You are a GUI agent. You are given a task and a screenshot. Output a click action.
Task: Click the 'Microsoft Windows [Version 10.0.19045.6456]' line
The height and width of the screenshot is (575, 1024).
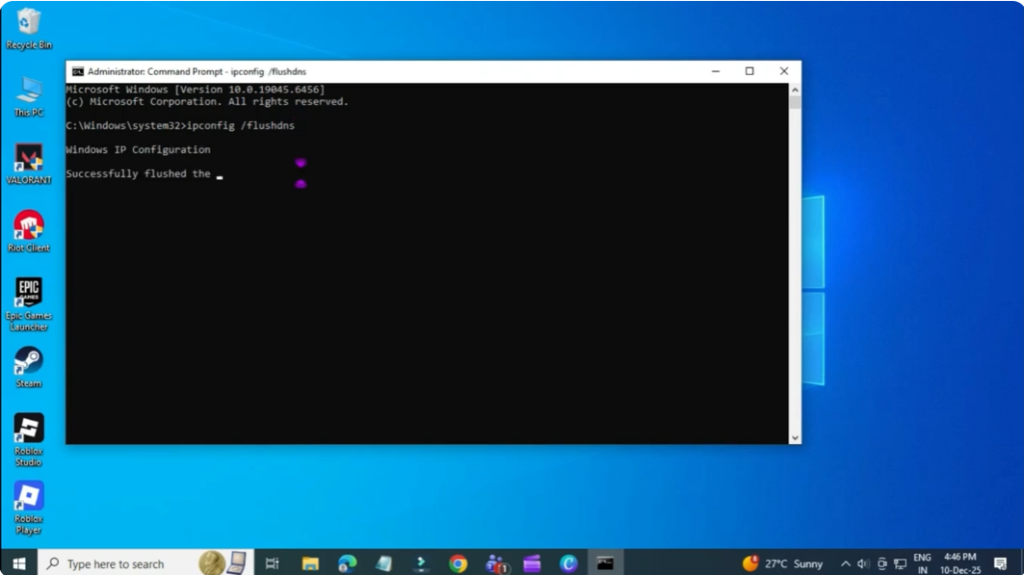point(195,90)
